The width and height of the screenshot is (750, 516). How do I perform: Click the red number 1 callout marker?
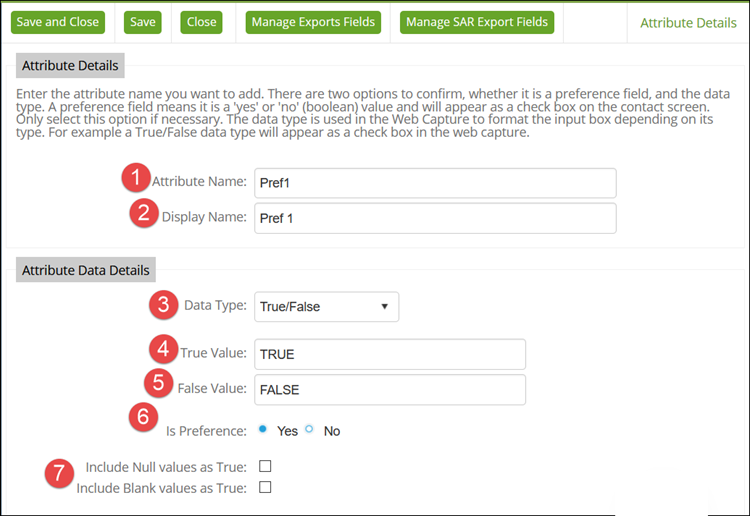(x=135, y=180)
